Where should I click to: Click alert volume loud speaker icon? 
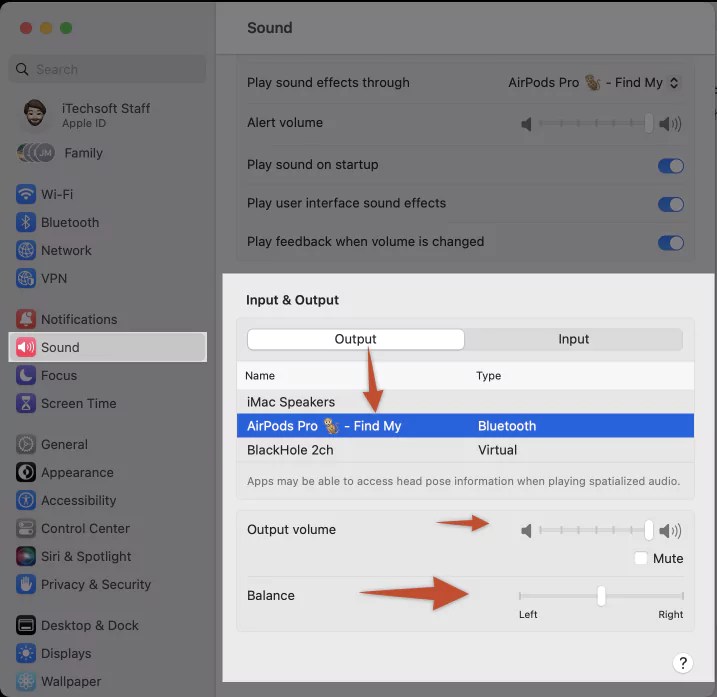tap(670, 123)
